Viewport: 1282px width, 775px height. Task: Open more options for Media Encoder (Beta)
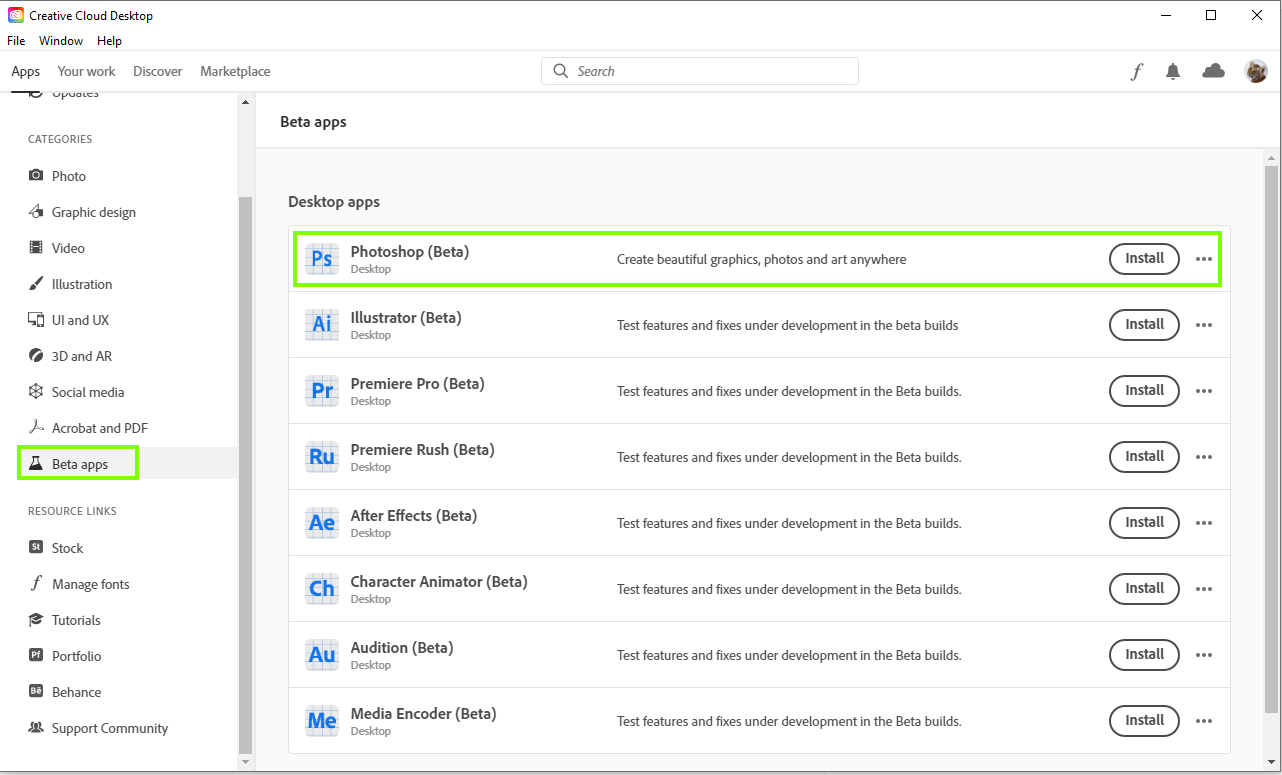1204,721
